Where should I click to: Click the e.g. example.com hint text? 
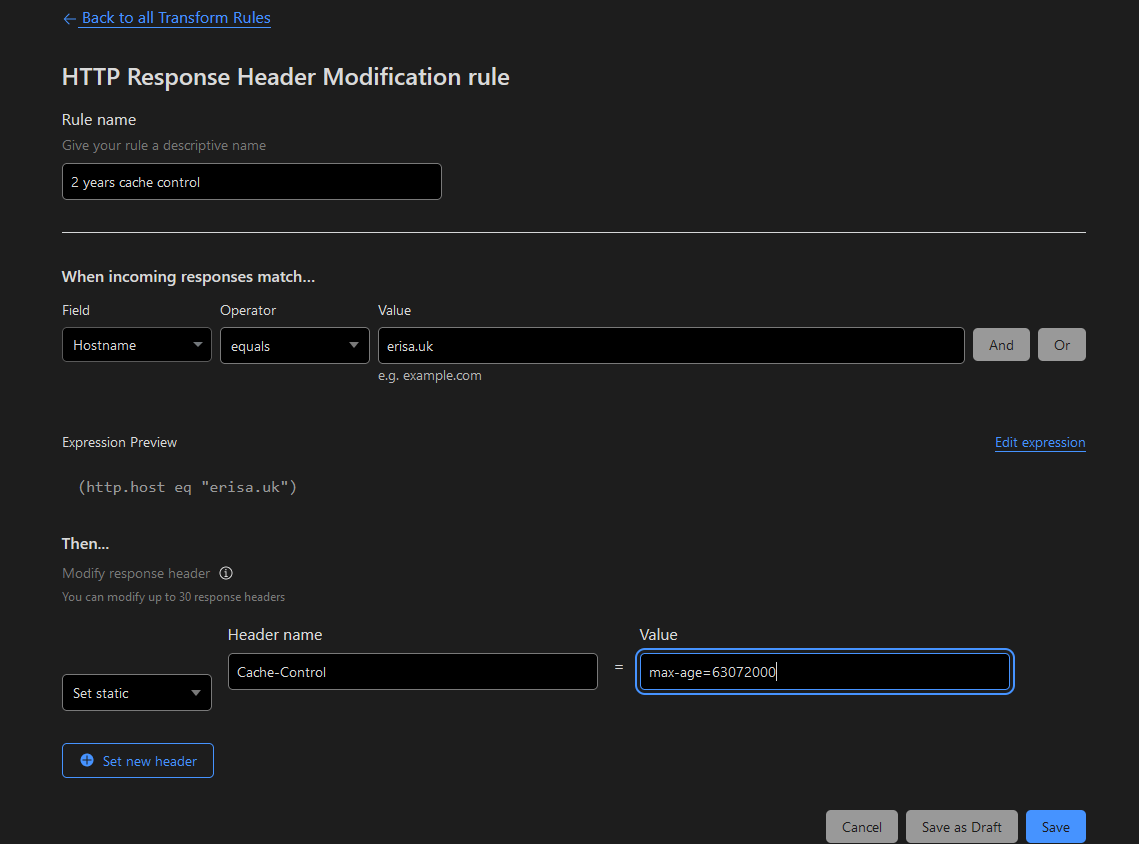pos(430,376)
